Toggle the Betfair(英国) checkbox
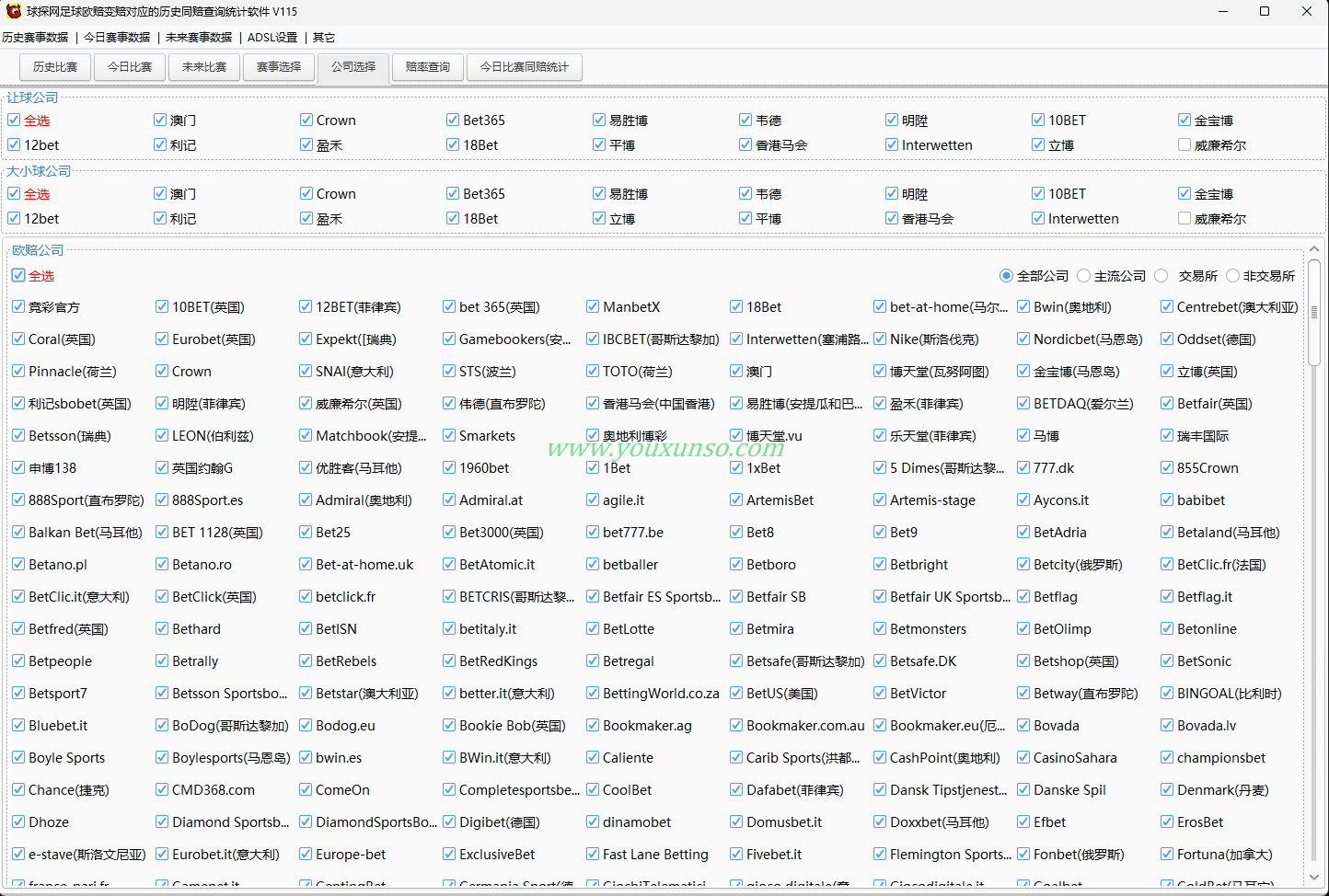 pyautogui.click(x=1167, y=403)
